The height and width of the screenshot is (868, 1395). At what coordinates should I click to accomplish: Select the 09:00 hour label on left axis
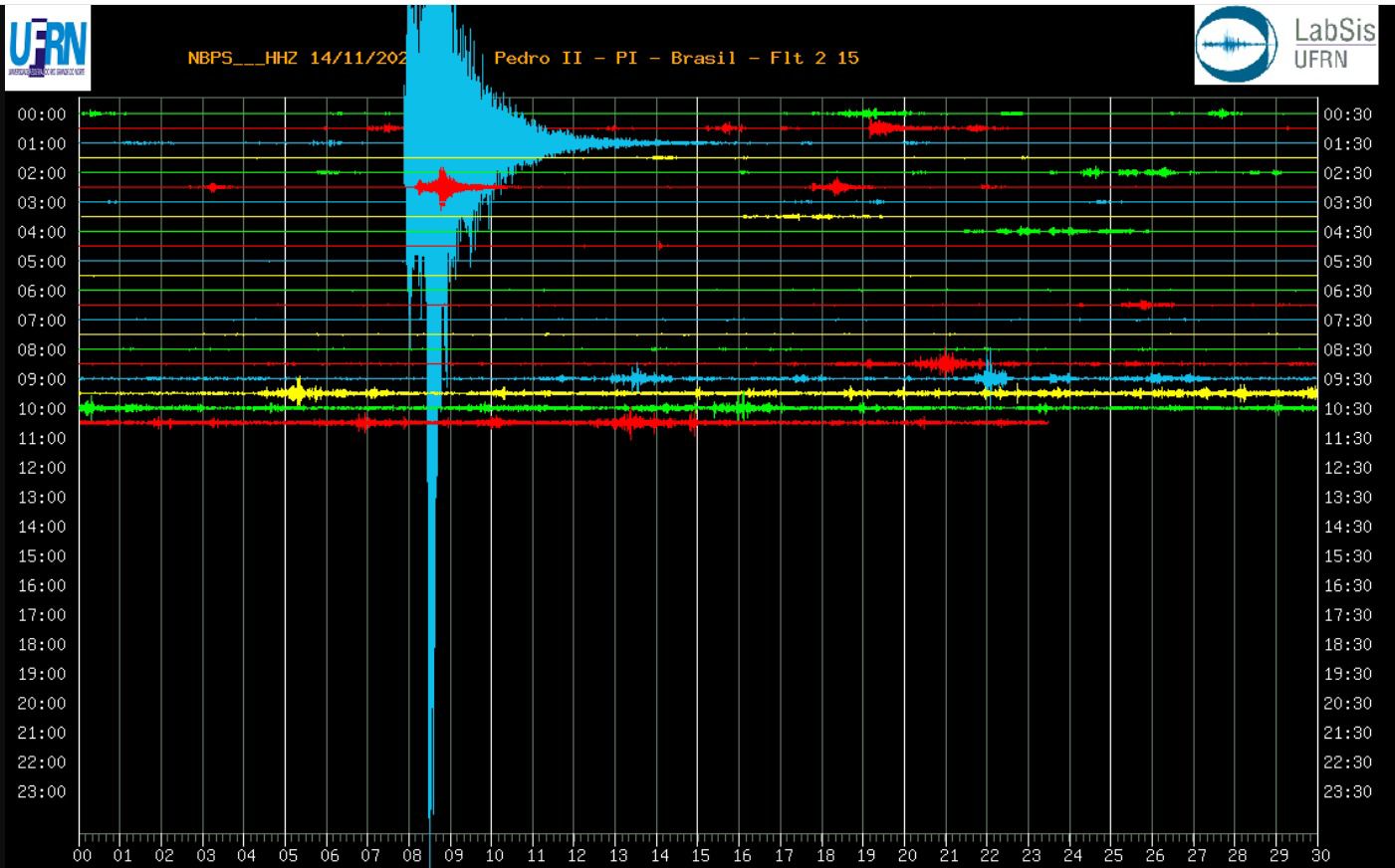[42, 379]
